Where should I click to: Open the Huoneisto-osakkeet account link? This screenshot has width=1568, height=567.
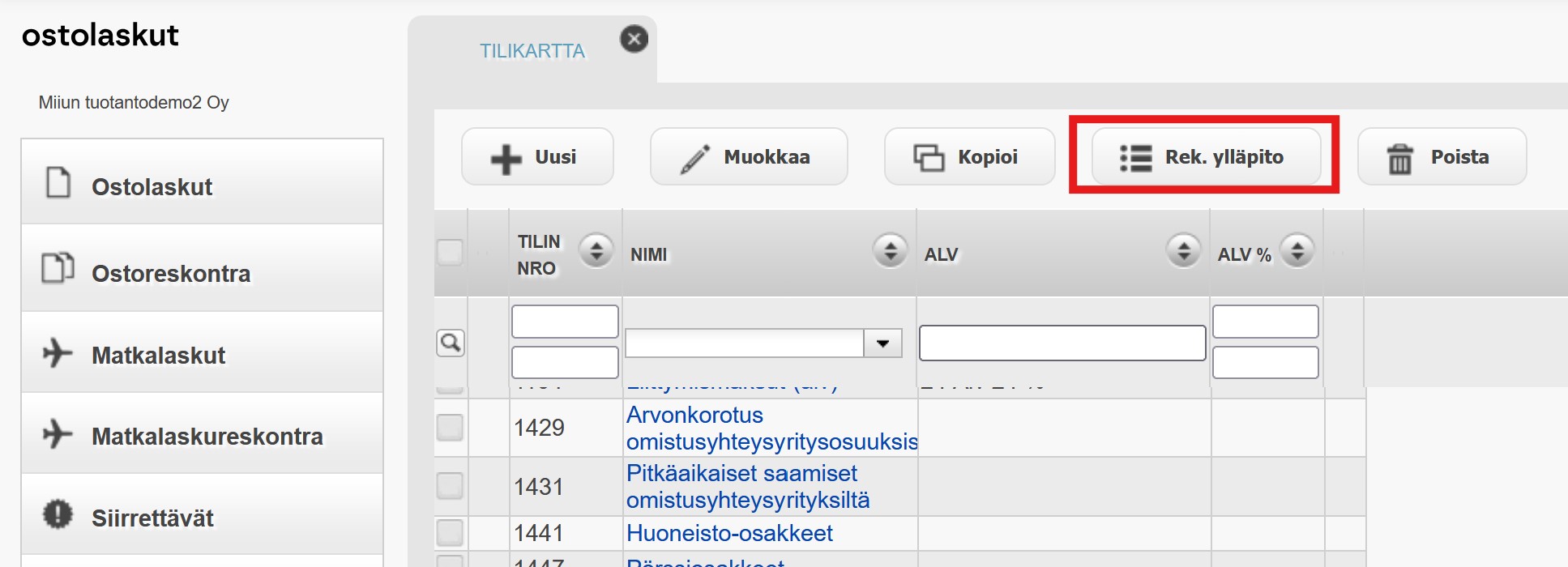click(x=729, y=533)
